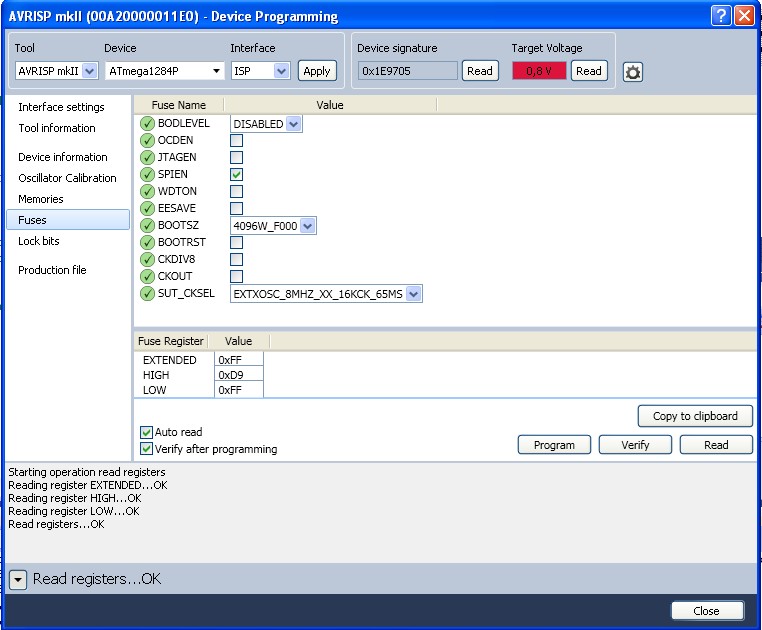Image resolution: width=762 pixels, height=630 pixels.
Task: Click the CKOUT green status check icon
Action: (147, 277)
